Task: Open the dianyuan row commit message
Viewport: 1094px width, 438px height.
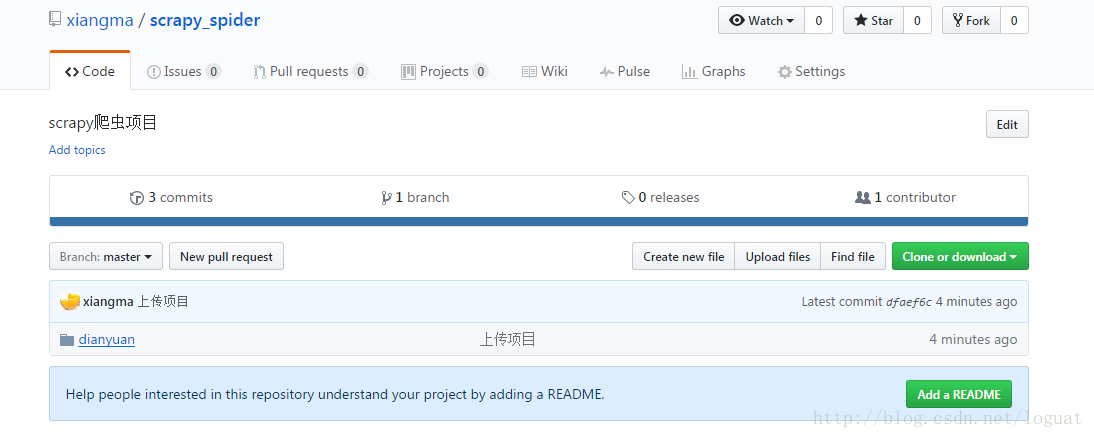Action: 507,340
